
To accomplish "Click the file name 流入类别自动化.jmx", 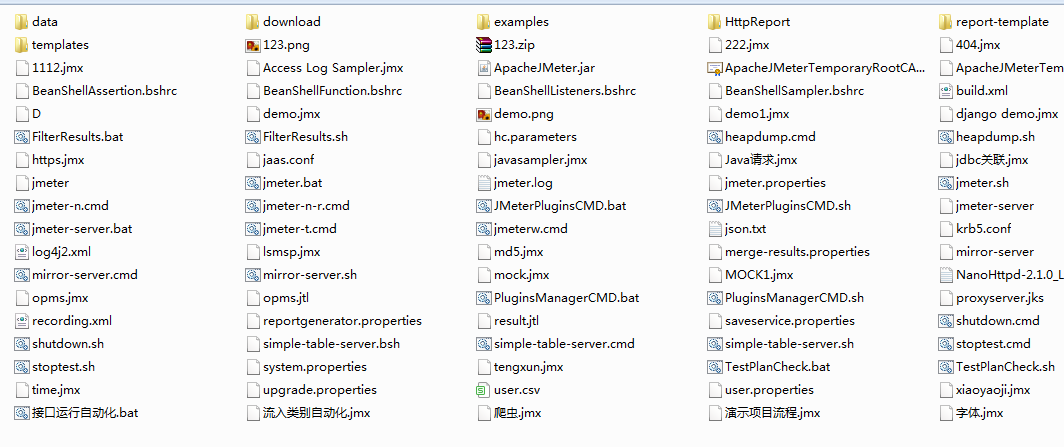I will [317, 413].
